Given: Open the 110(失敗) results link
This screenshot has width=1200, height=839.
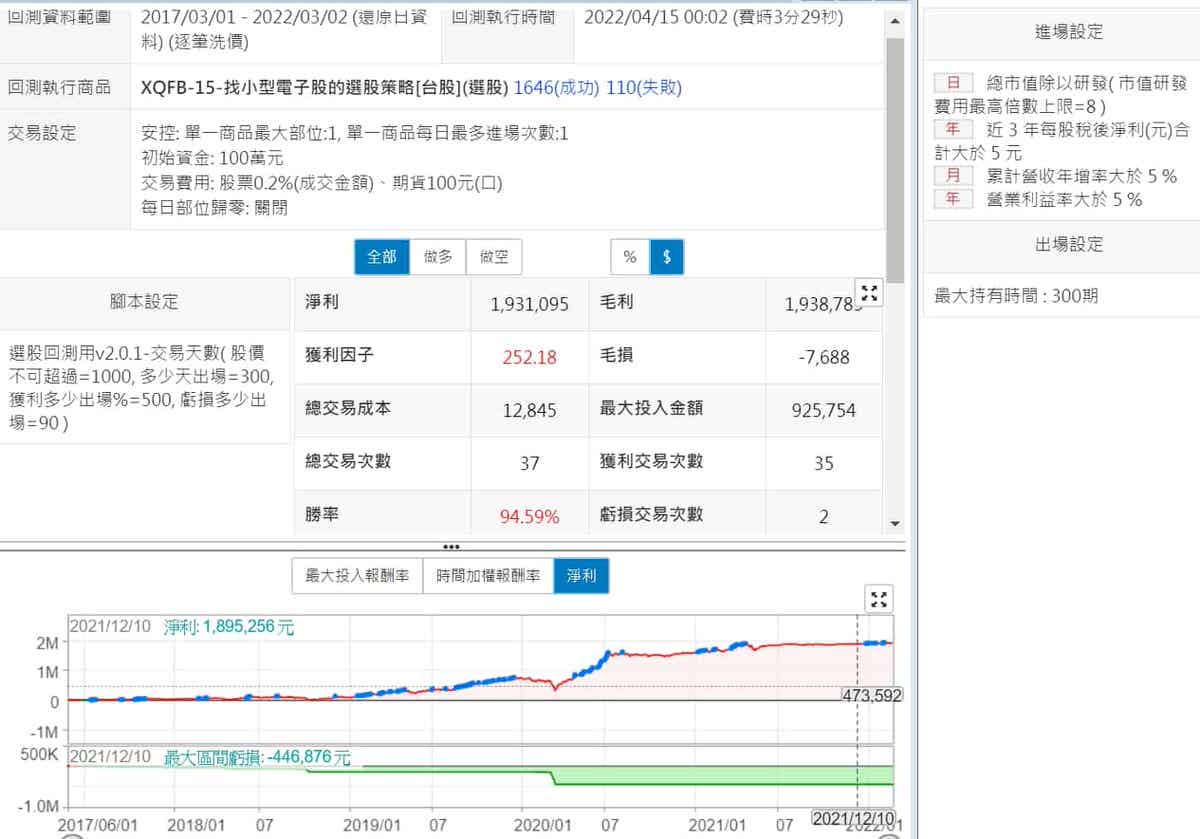Looking at the screenshot, I should coord(644,88).
